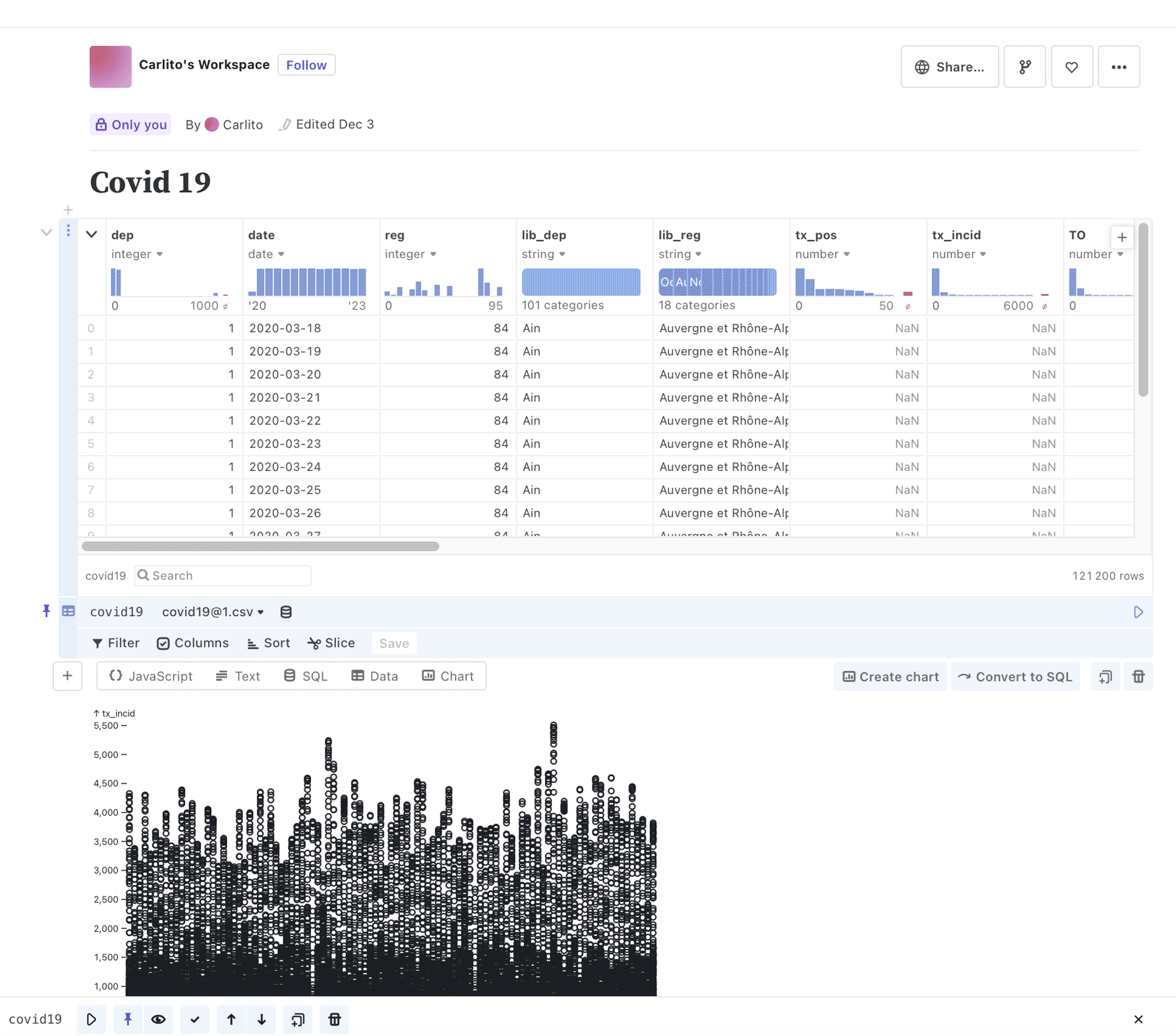Select the SQL cell type tab
This screenshot has height=1036, width=1176.
coord(306,676)
